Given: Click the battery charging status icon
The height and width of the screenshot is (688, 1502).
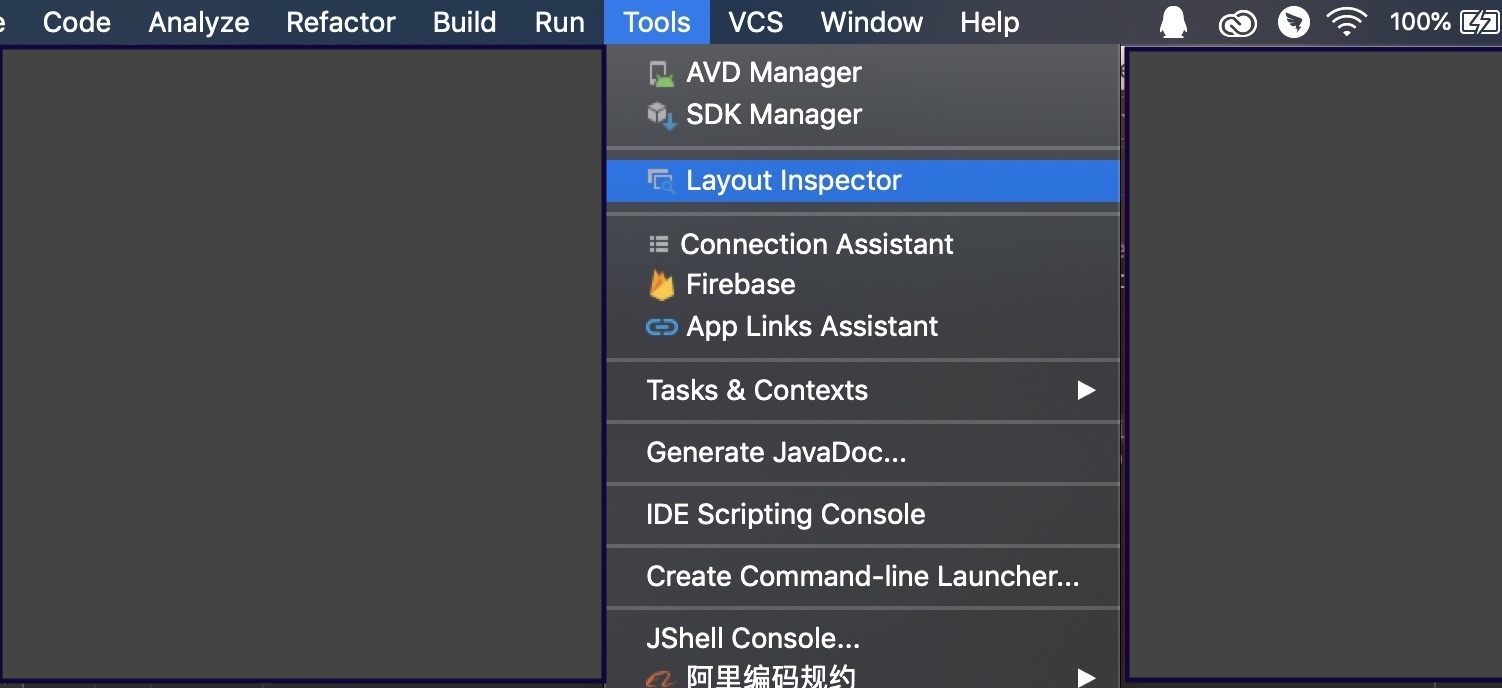Looking at the screenshot, I should click(1479, 22).
